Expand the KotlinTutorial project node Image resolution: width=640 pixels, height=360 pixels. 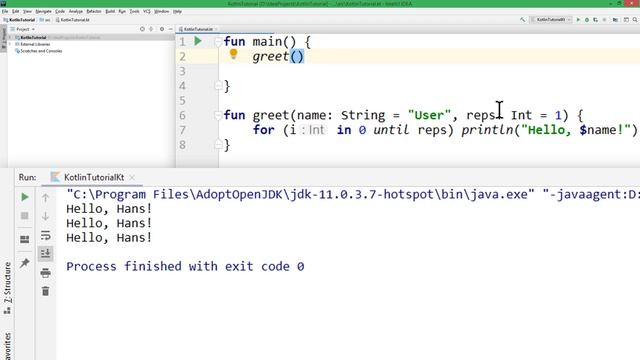[x=11, y=38]
